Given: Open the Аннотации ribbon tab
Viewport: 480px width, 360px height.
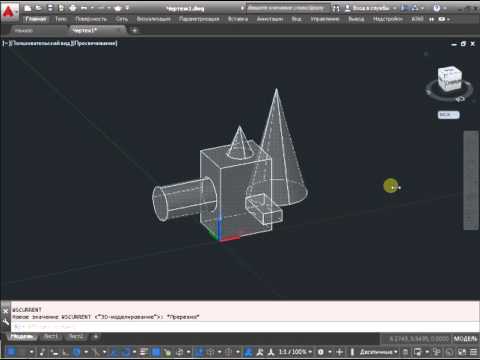Looking at the screenshot, I should click(270, 19).
